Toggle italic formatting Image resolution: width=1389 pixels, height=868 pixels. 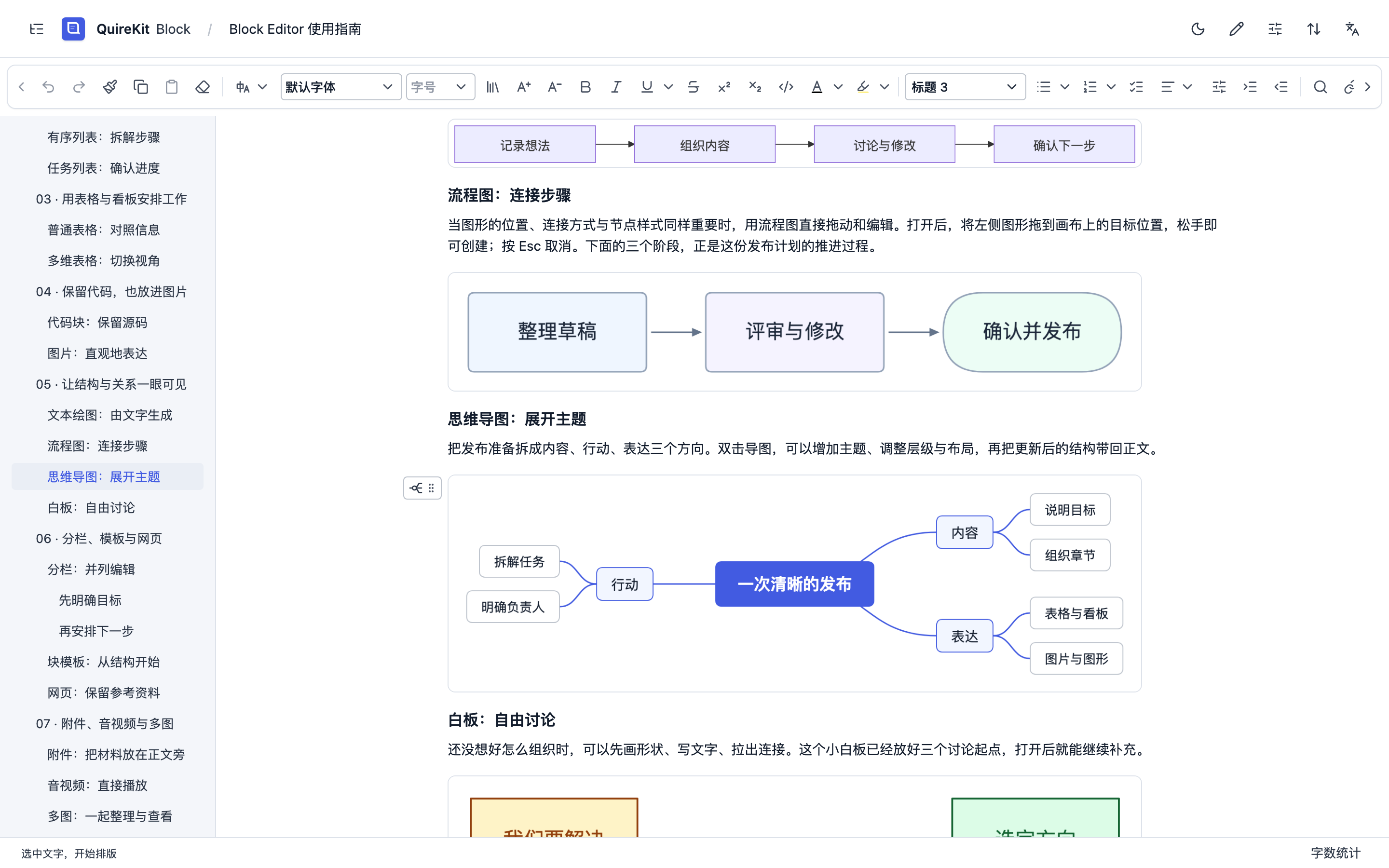point(616,87)
